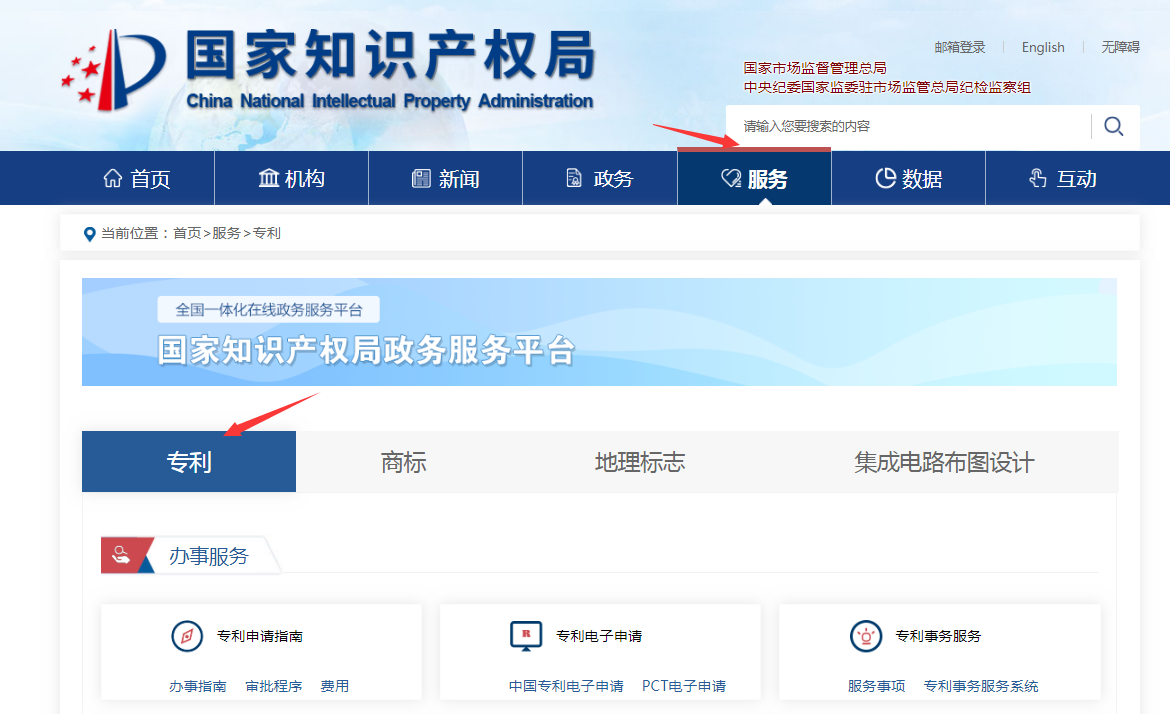Screen dimensions: 1170x714
Task: Click 首页 in the breadcrumb path
Action: (187, 234)
